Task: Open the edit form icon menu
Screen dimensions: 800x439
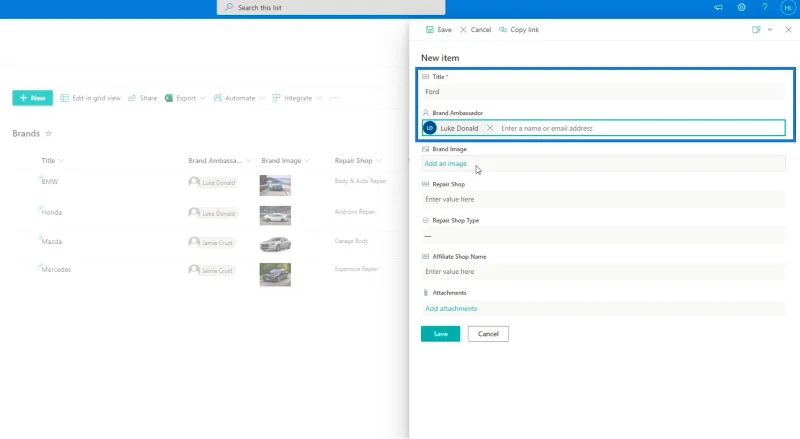Action: [756, 30]
